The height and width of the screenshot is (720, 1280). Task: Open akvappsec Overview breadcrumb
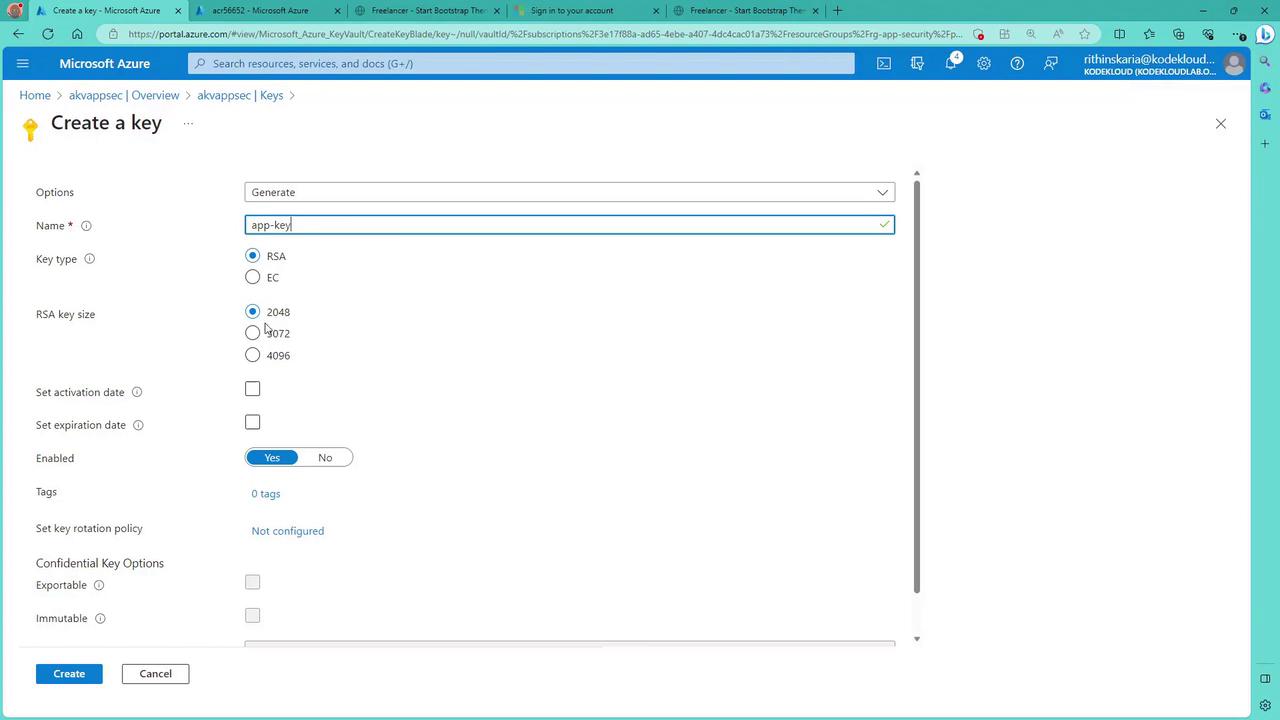(x=124, y=96)
